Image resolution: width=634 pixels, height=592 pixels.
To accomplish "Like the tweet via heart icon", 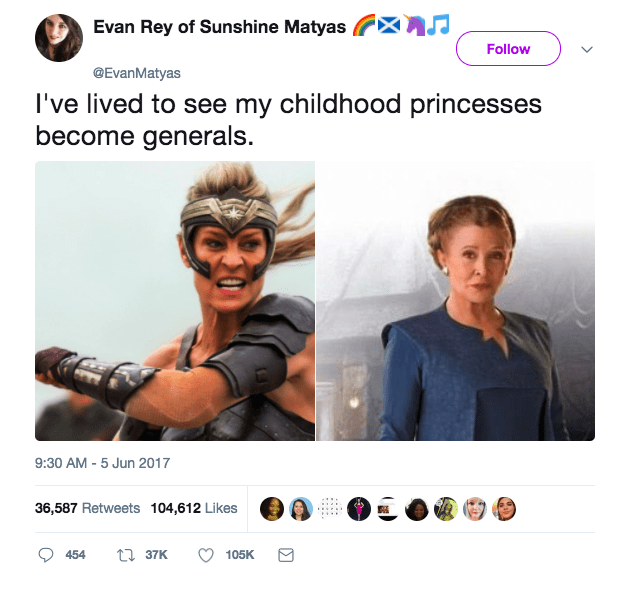I will [206, 554].
